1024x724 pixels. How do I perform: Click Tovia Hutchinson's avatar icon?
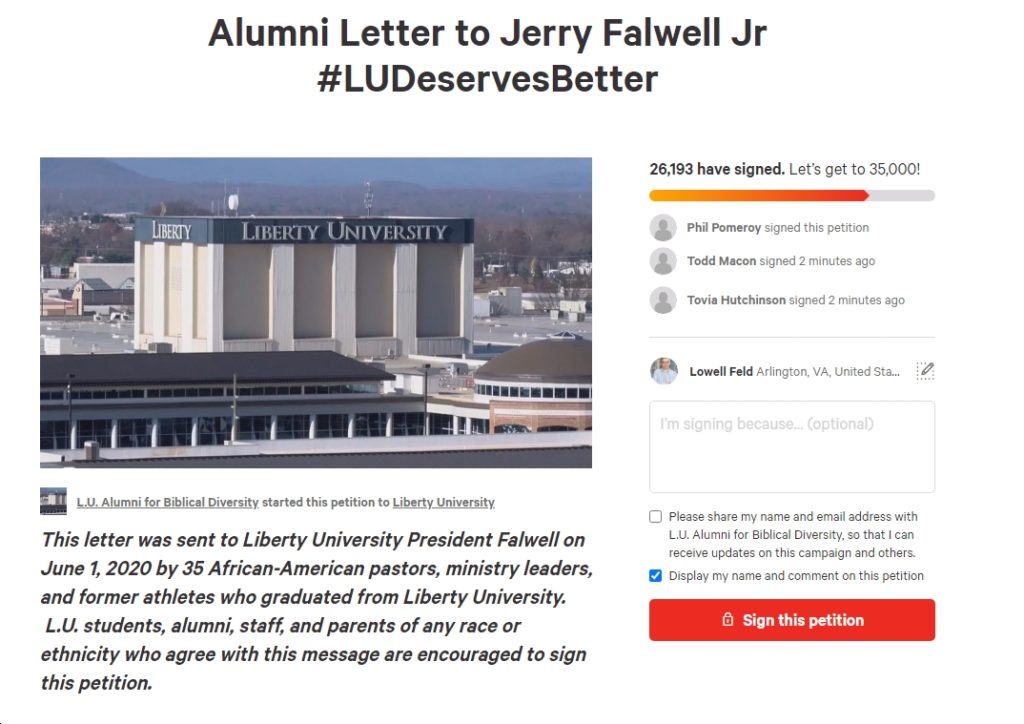coord(663,300)
